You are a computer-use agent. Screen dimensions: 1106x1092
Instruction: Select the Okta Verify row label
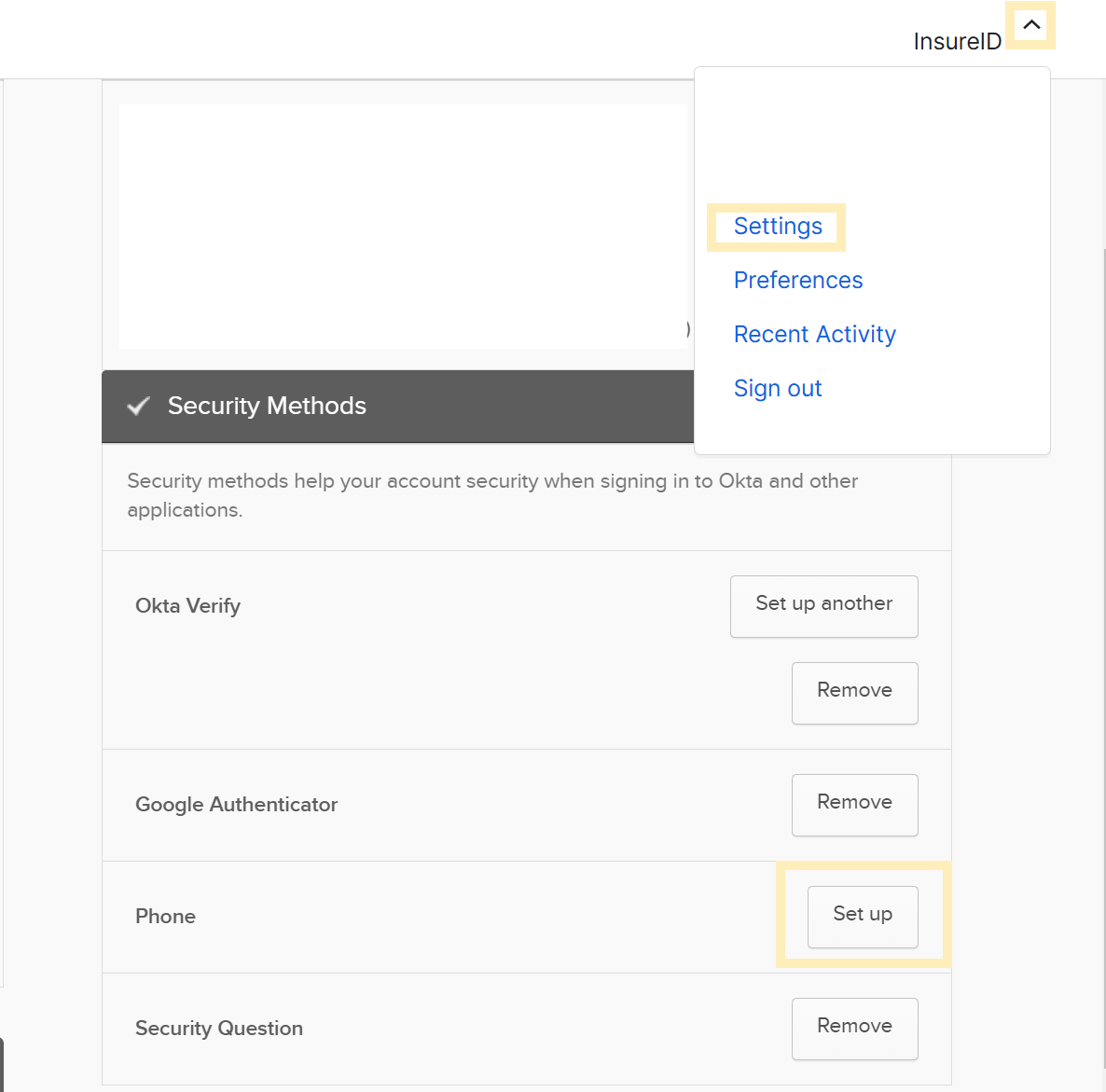(187, 606)
